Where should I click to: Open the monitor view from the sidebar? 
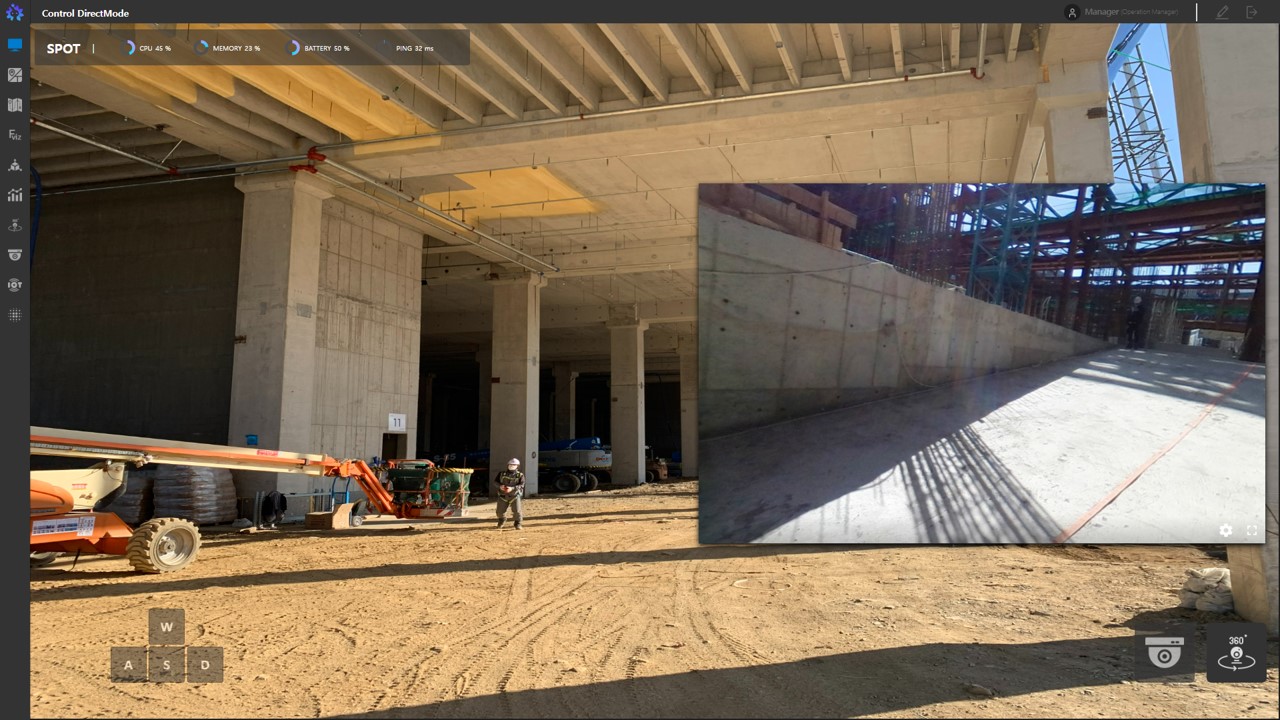14,45
